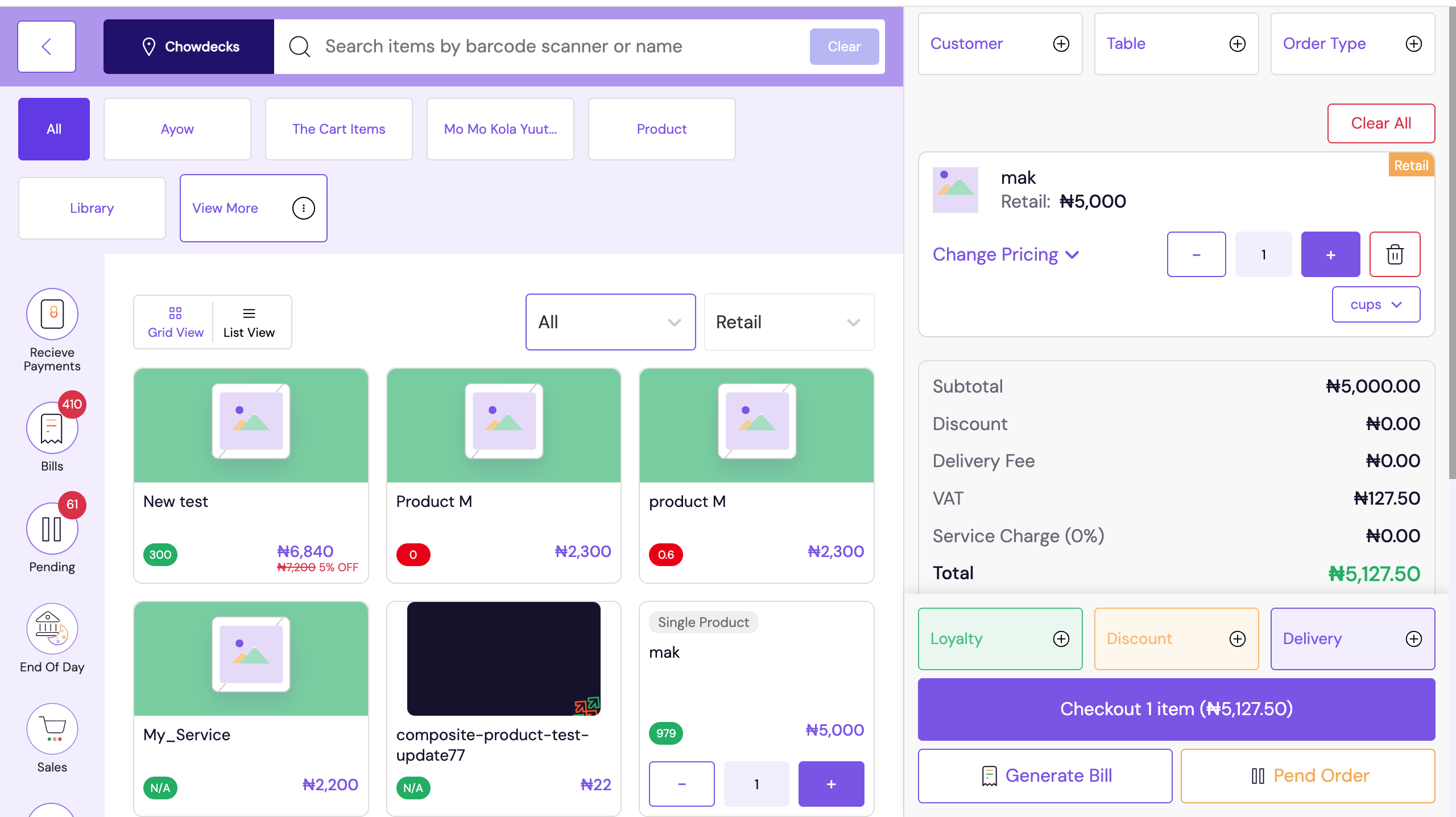Image resolution: width=1456 pixels, height=817 pixels.
Task: Open End Of Day report icon
Action: 52,629
